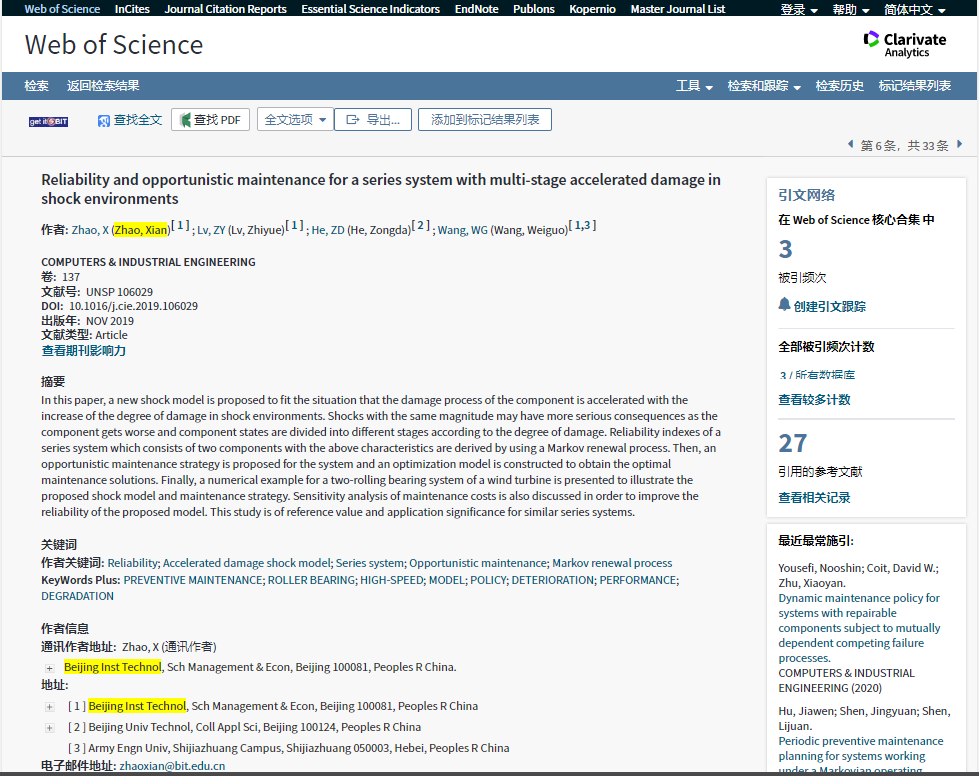Viewport: 979px width, 776px height.
Task: Open the 登录 login dropdown
Action: coord(799,9)
